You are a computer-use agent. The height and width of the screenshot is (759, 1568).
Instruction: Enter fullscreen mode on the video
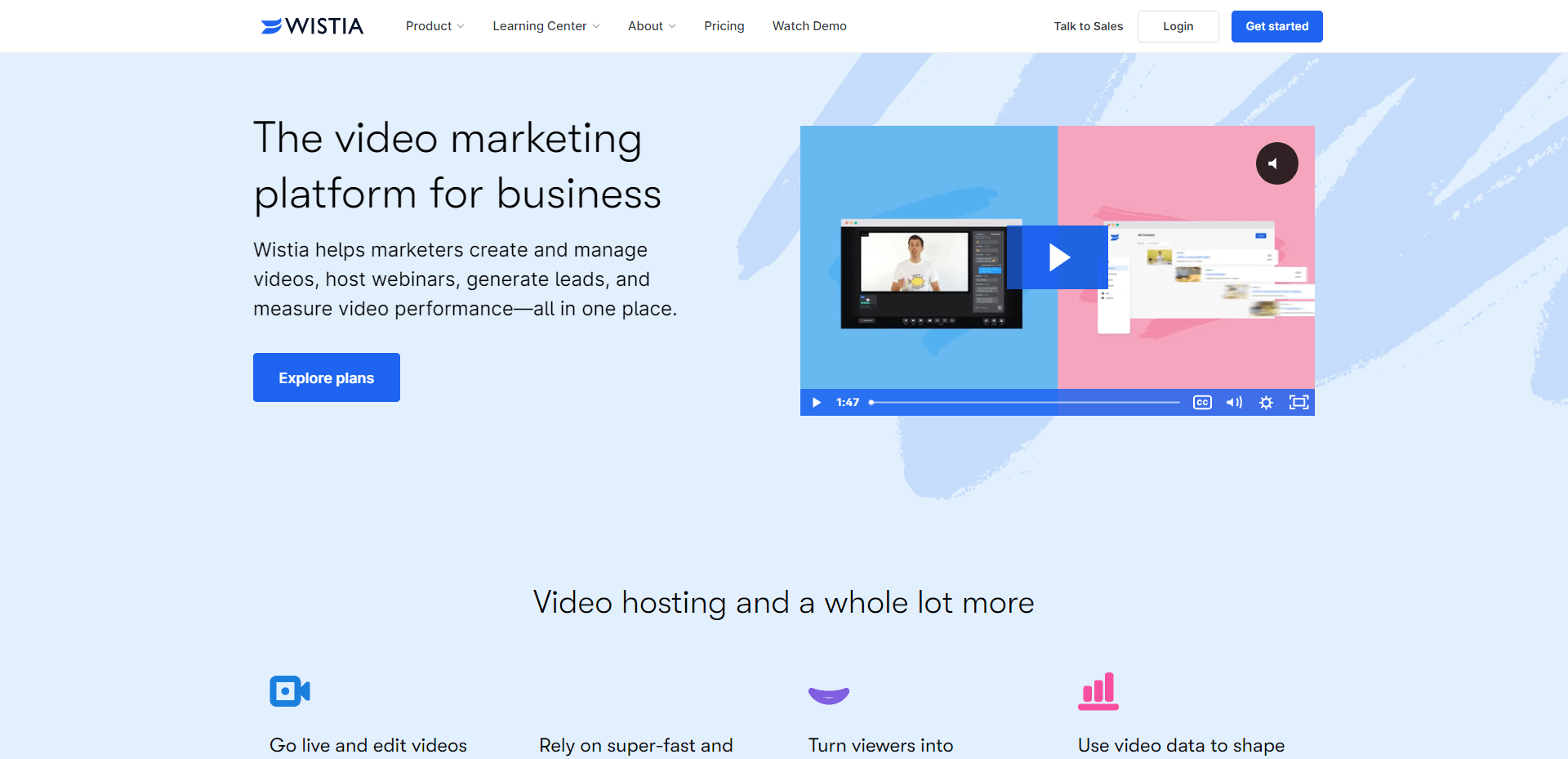pyautogui.click(x=1298, y=402)
